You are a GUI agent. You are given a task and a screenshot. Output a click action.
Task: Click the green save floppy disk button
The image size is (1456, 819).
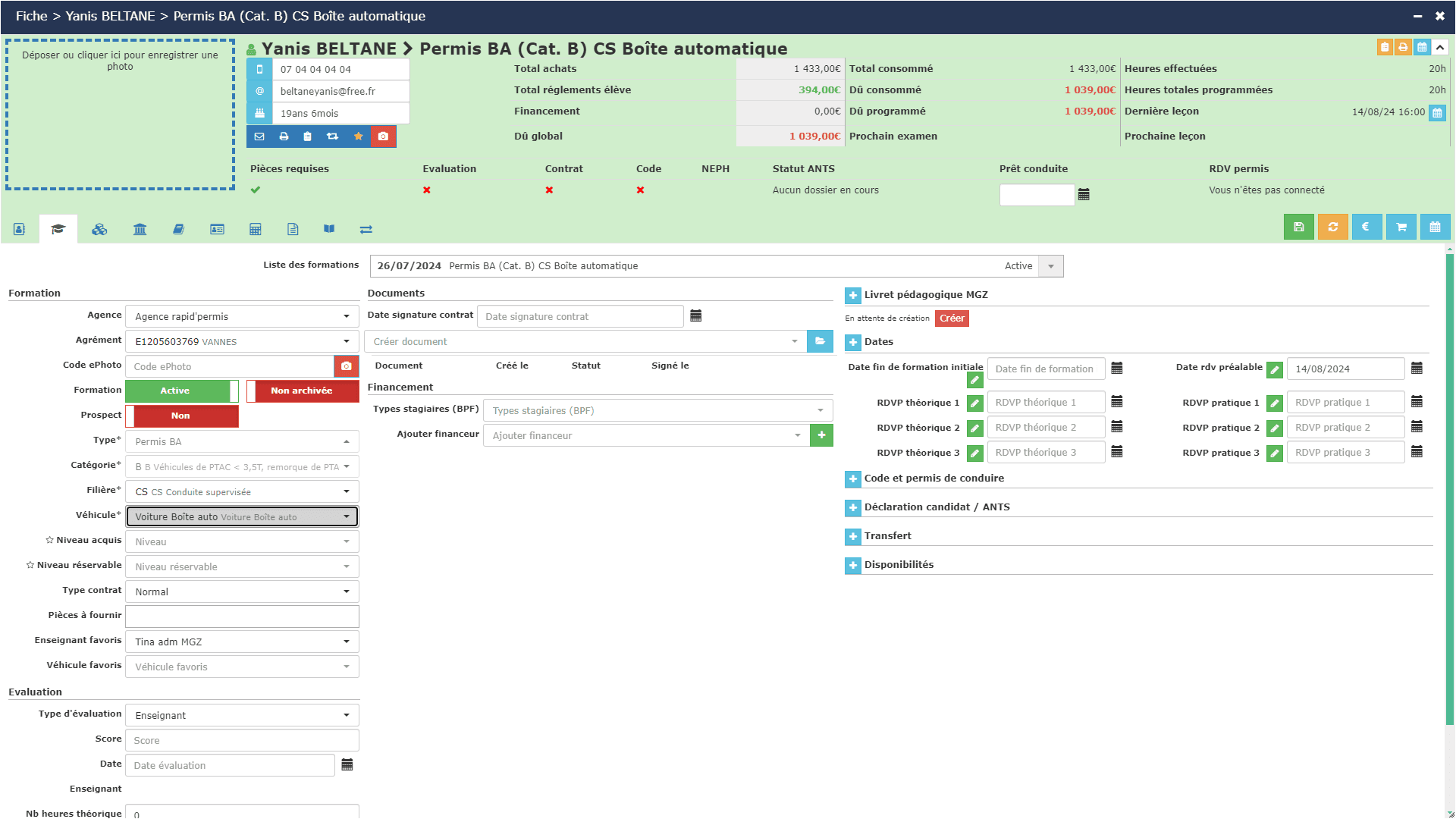1298,227
